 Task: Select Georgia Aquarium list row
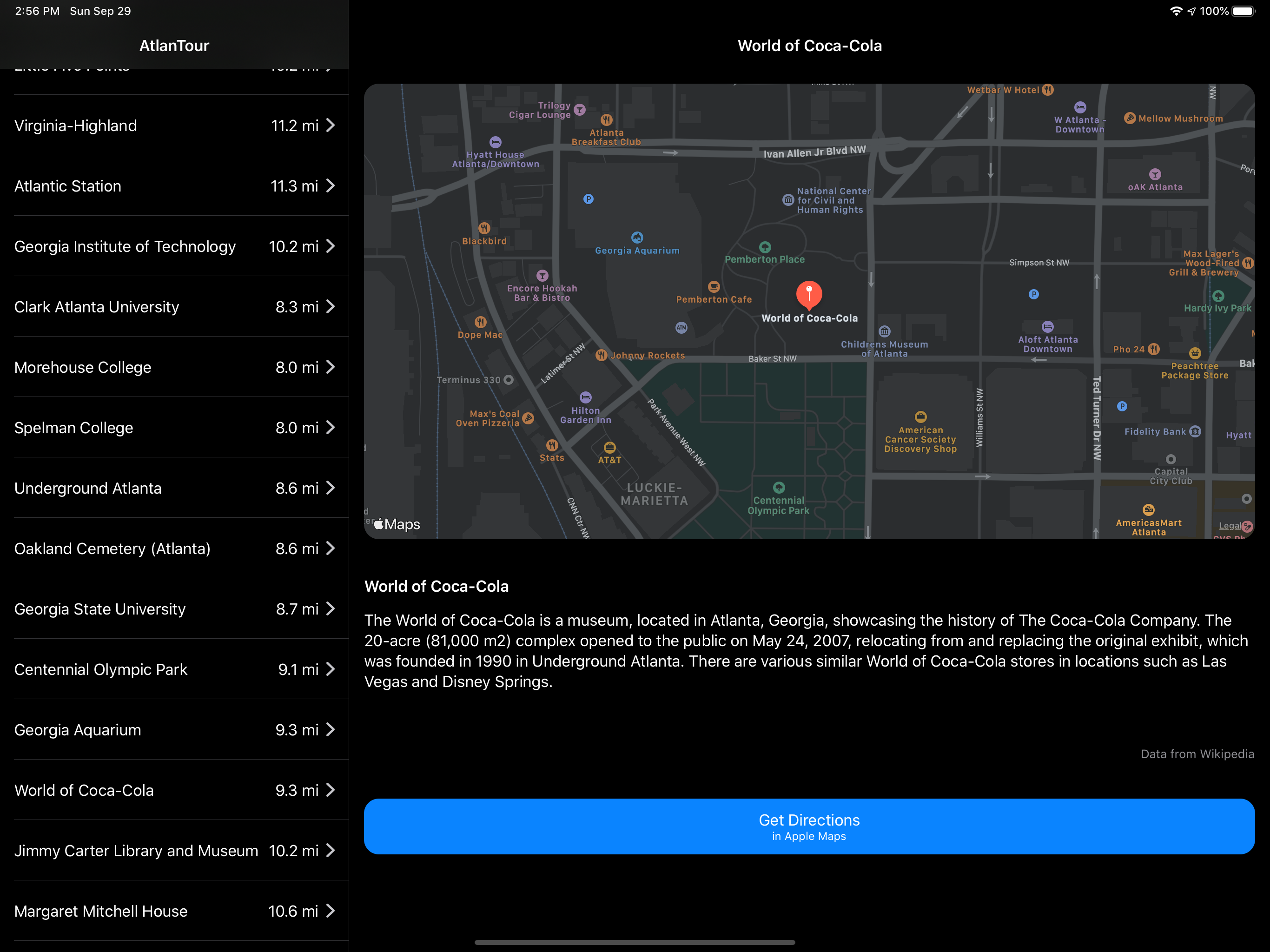pyautogui.click(x=174, y=730)
